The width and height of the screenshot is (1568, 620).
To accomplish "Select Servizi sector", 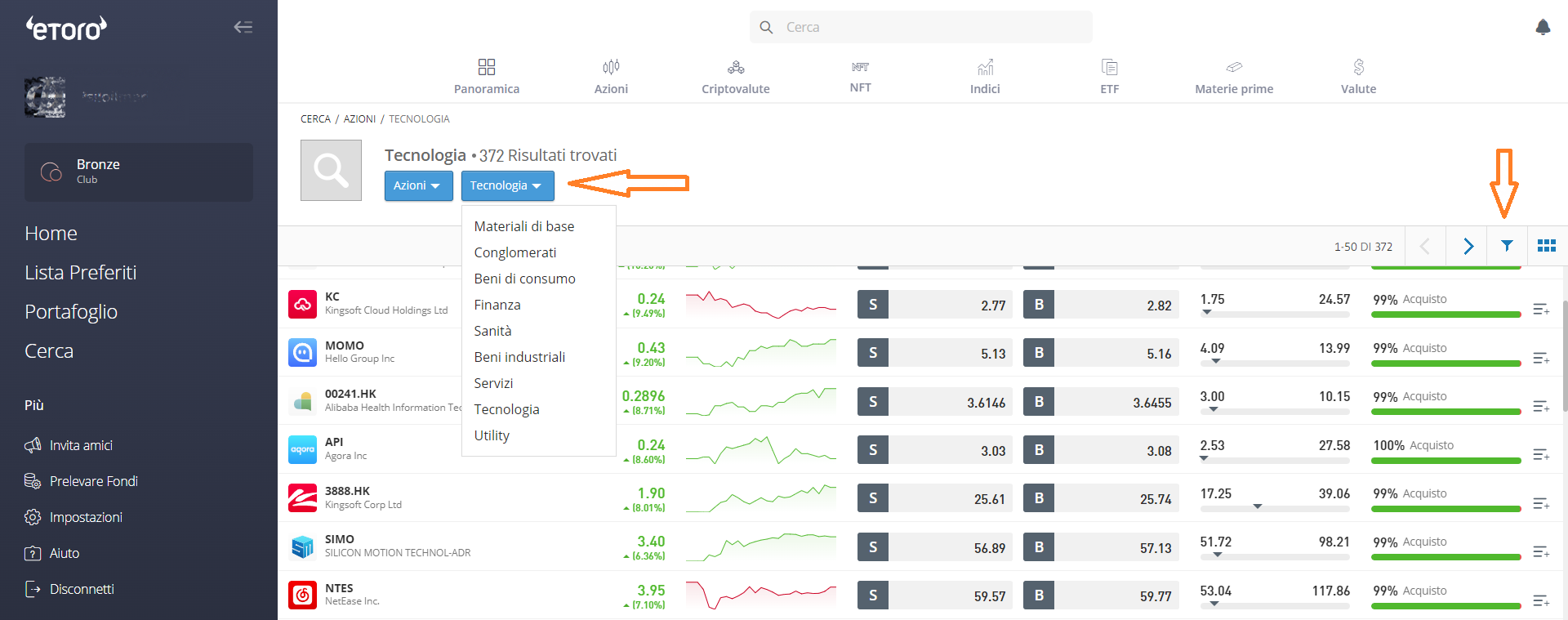I will point(493,383).
